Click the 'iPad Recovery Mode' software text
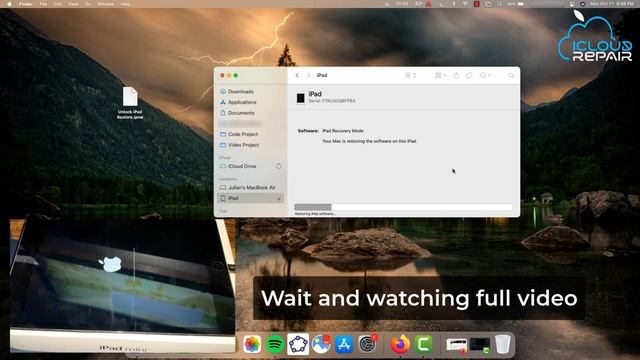Screen dimensions: 640x360 click(343, 131)
